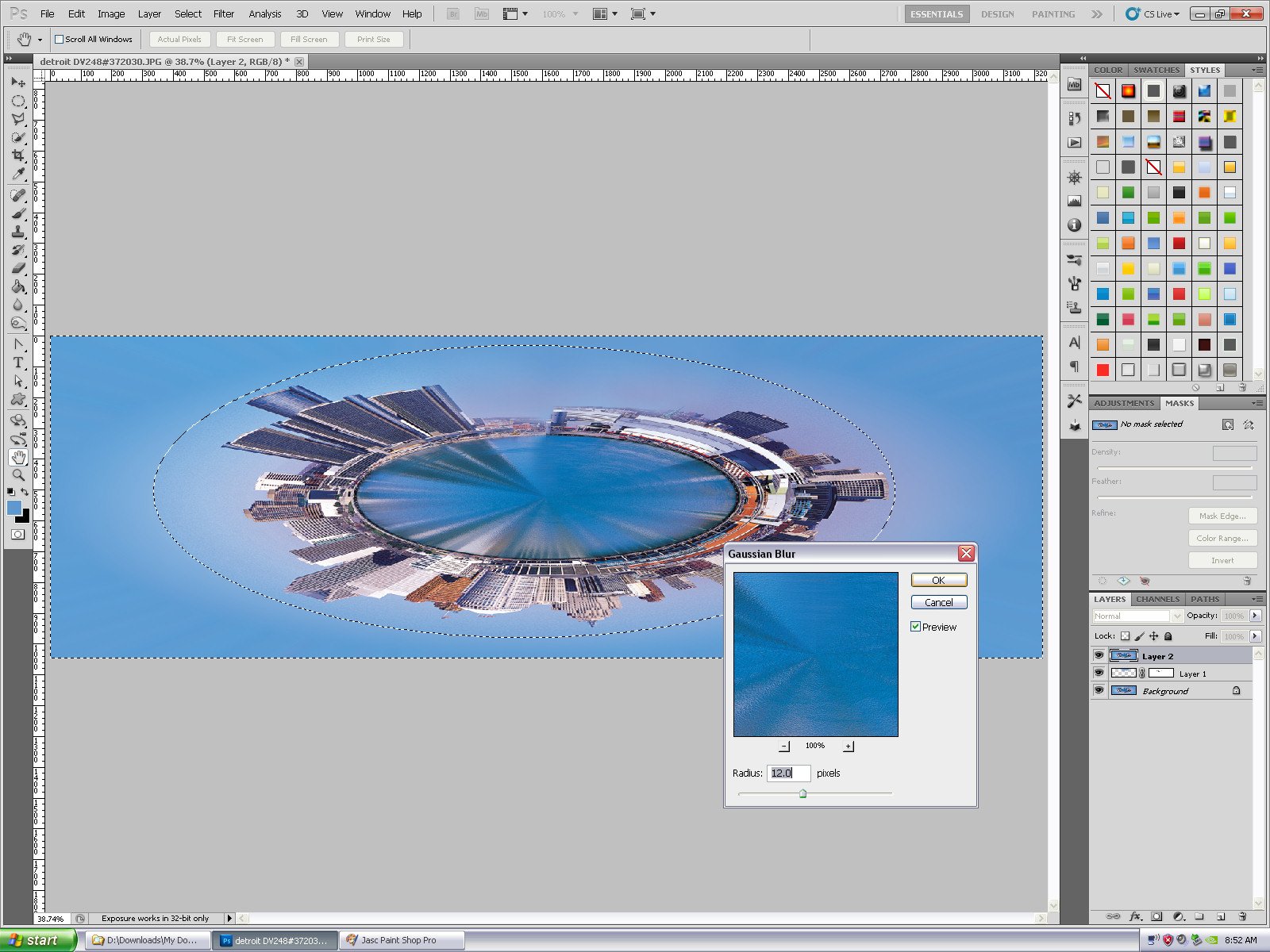Switch to Jasc Paint Shop Pro on the taskbar
Screen dimensions: 1270x952
click(401, 940)
